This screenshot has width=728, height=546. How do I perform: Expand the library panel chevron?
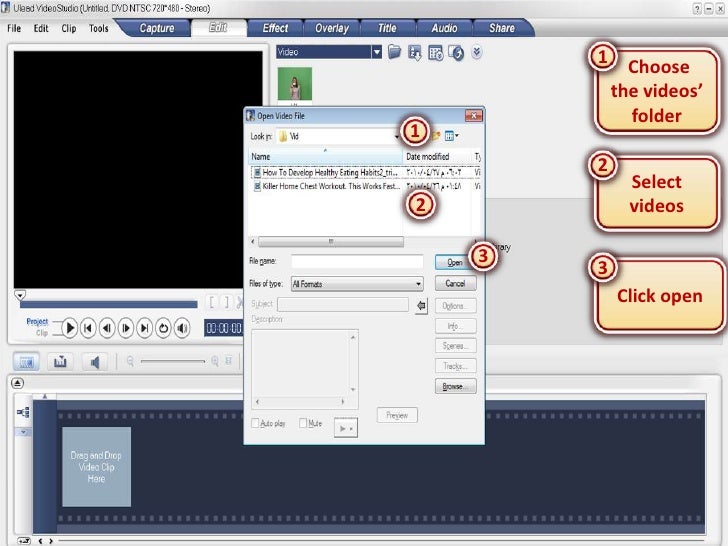(476, 52)
